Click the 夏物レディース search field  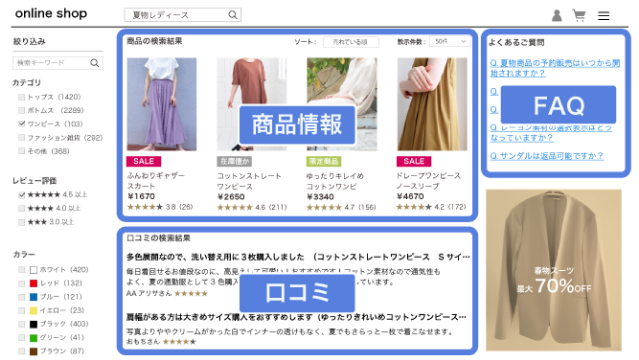click(183, 15)
